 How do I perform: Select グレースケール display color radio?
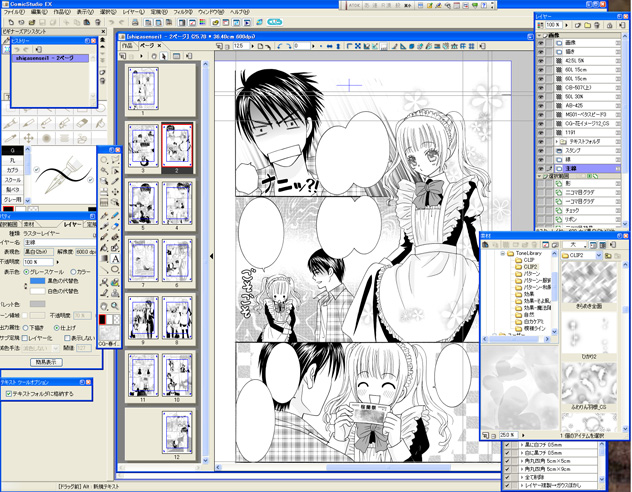coord(27,272)
